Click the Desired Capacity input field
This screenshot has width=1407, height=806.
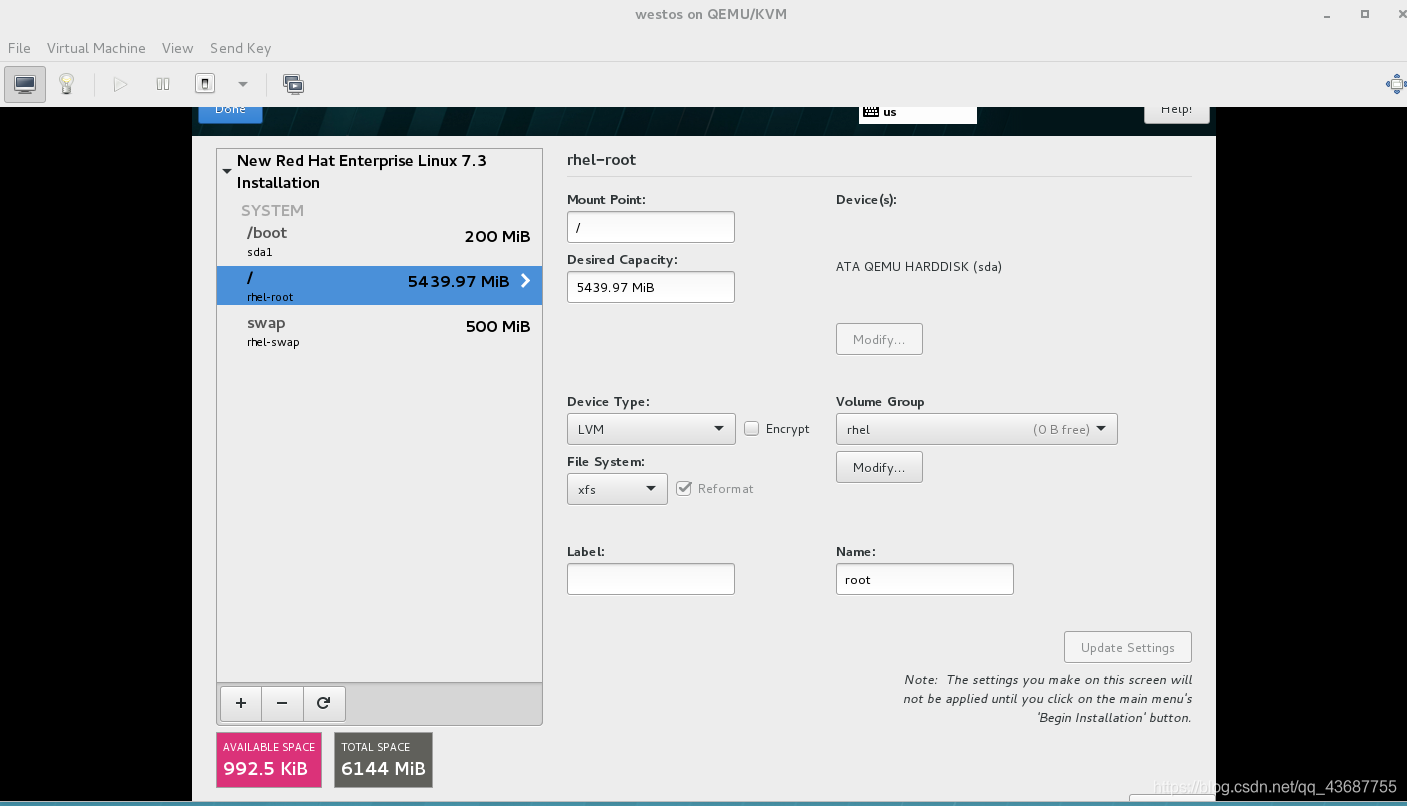pyautogui.click(x=651, y=287)
